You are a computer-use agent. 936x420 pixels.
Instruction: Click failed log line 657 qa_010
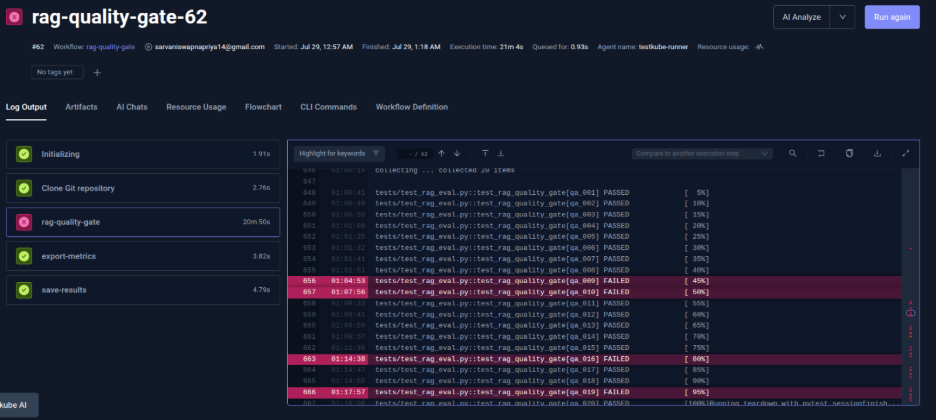coord(595,292)
